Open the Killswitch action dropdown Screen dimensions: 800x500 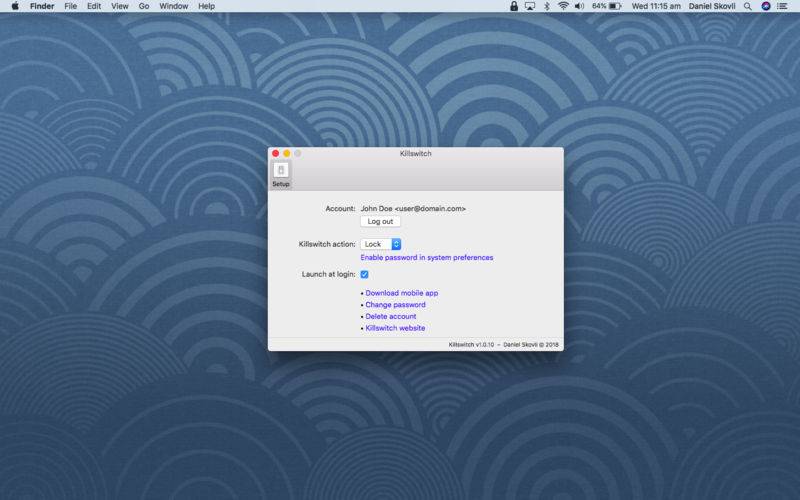(381, 244)
